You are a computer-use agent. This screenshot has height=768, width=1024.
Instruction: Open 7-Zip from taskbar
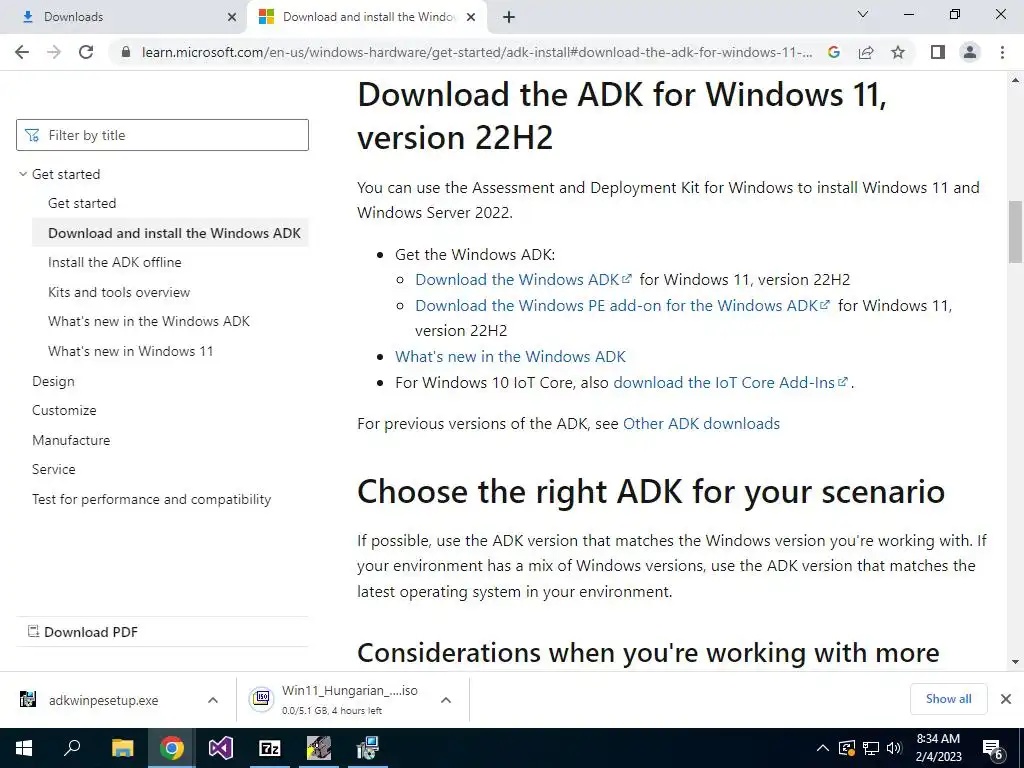[270, 748]
